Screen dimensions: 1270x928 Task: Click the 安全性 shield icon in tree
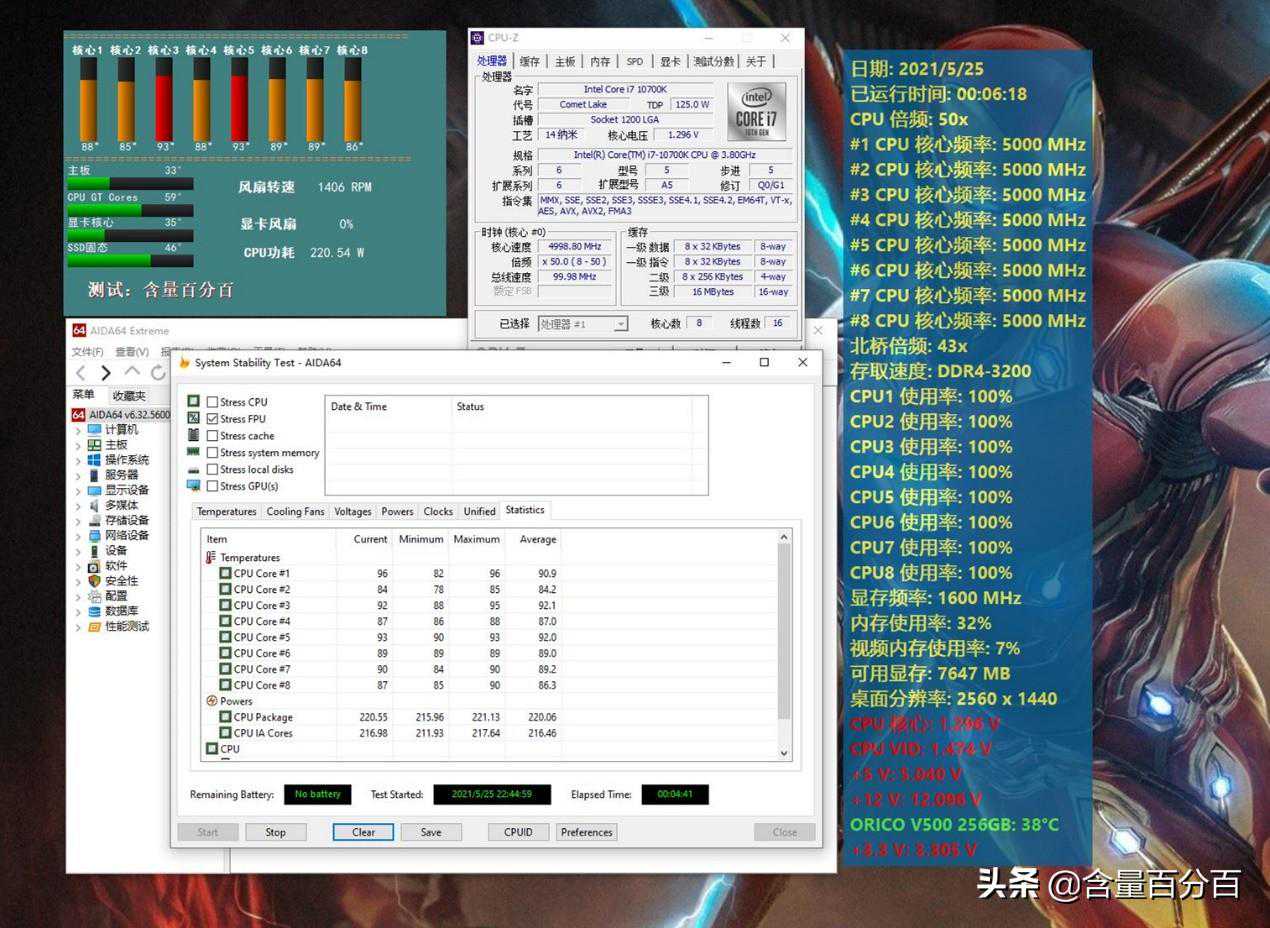click(x=95, y=581)
